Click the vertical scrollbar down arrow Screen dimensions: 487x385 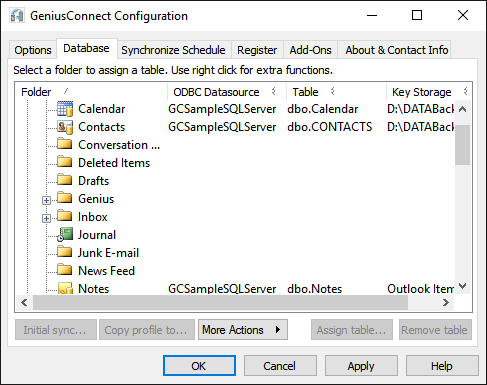[463, 286]
